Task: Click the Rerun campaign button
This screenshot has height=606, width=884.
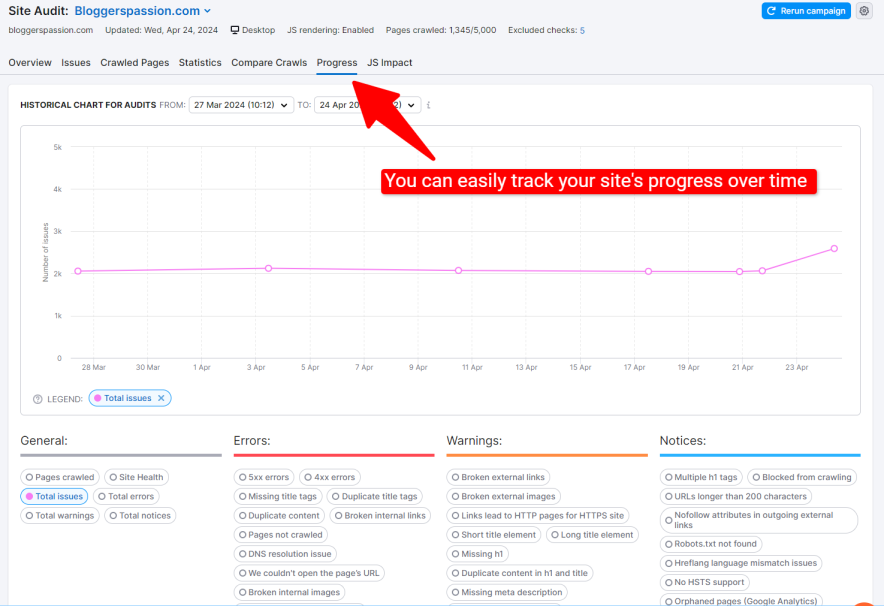Action: 806,11
